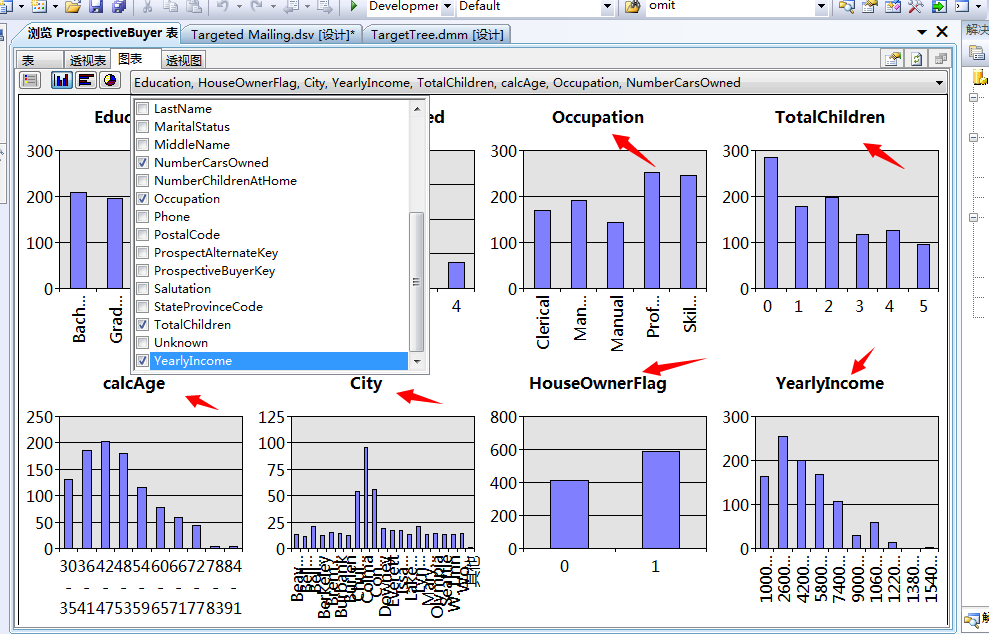Image resolution: width=989 pixels, height=634 pixels.
Task: Collapse the second tree node in the right panel
Action: pyautogui.click(x=973, y=137)
